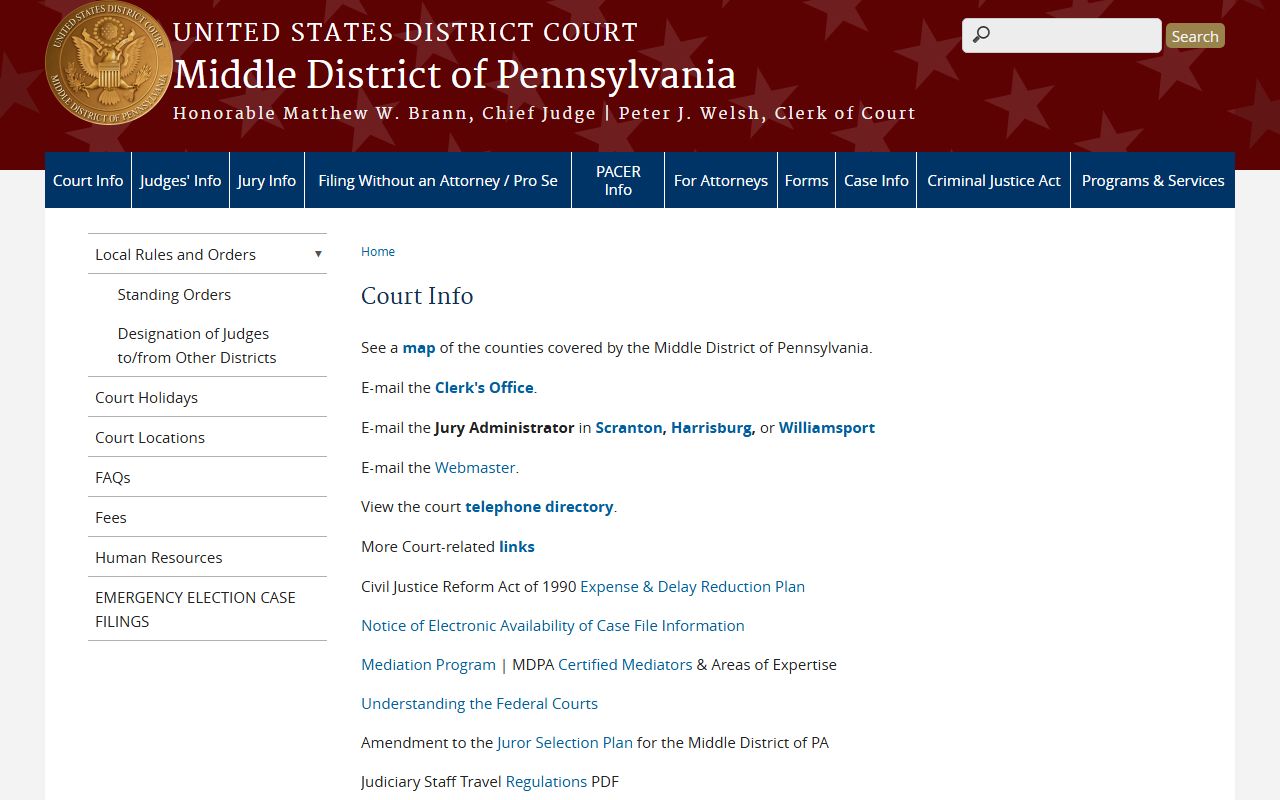Open the Travel Regulations PDF link

coord(546,781)
